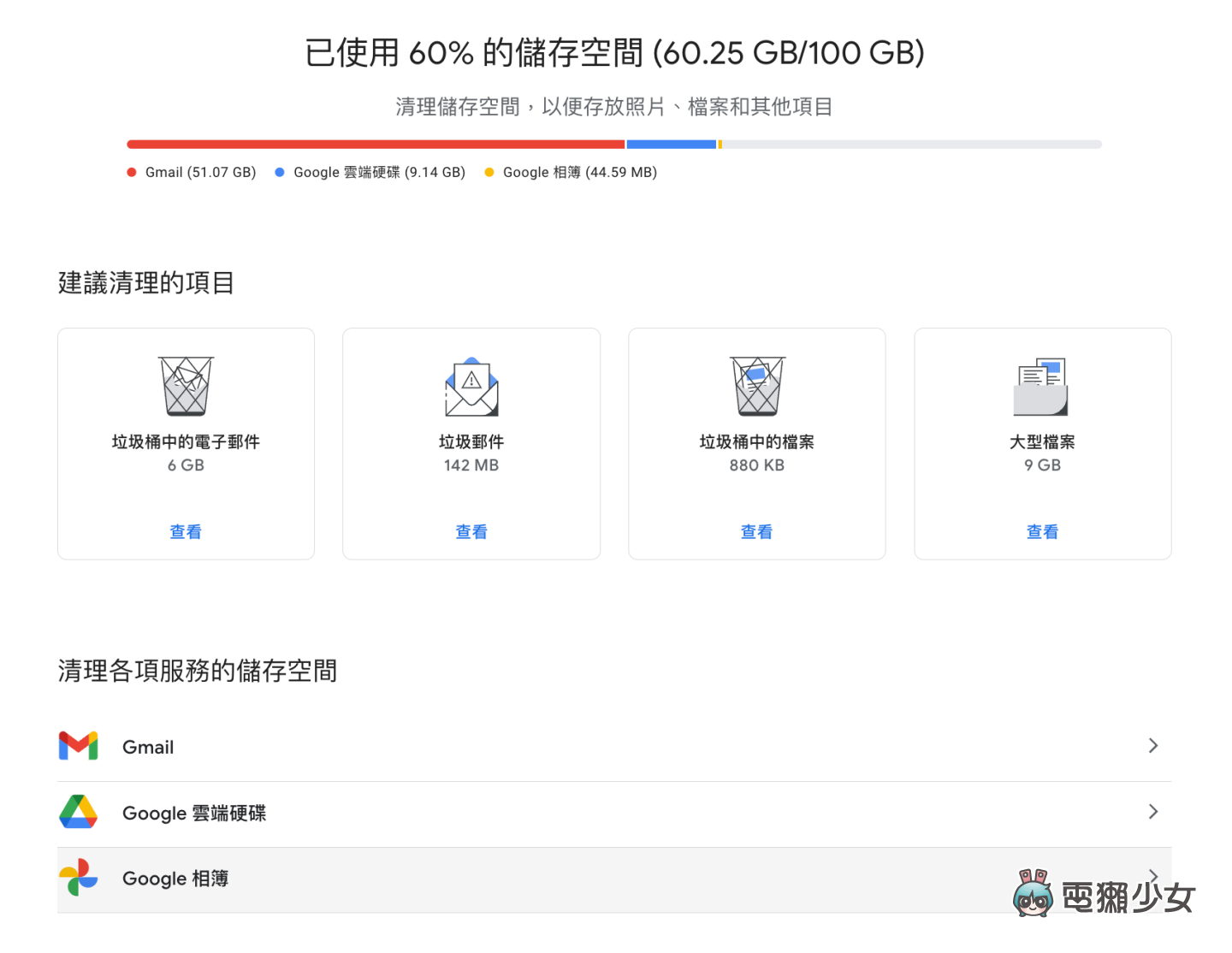Click the legend text Google 相簿 (44.59 MB)
The width and height of the screenshot is (1232, 953).
[x=580, y=172]
